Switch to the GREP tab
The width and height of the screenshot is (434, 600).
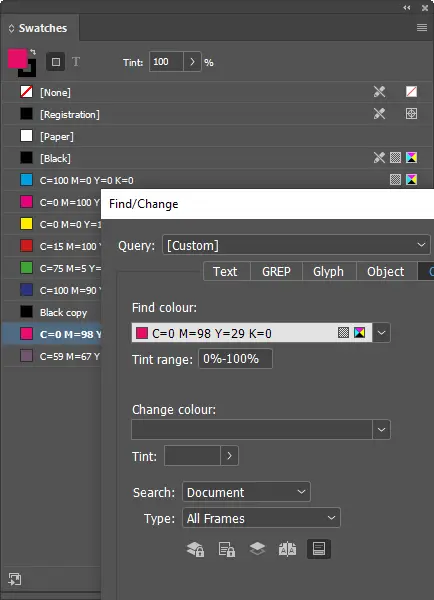[x=276, y=271]
